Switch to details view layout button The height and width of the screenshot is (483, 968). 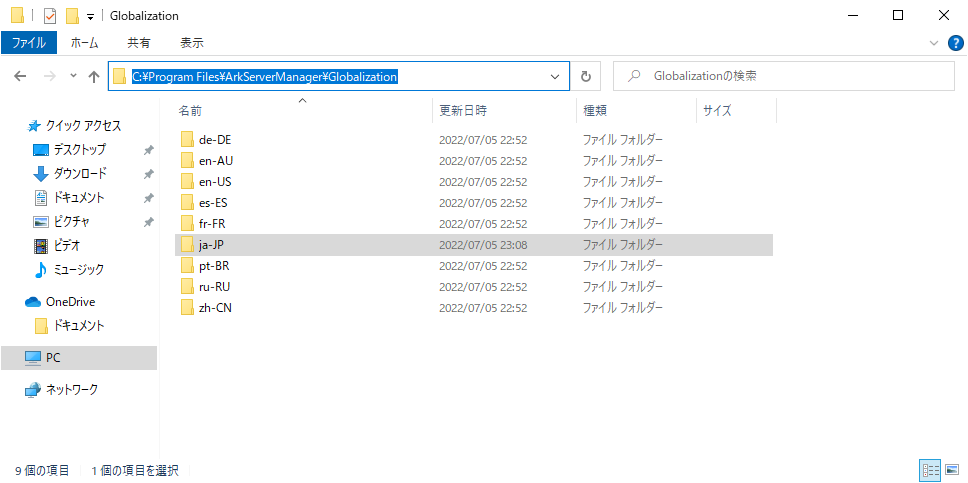click(930, 471)
